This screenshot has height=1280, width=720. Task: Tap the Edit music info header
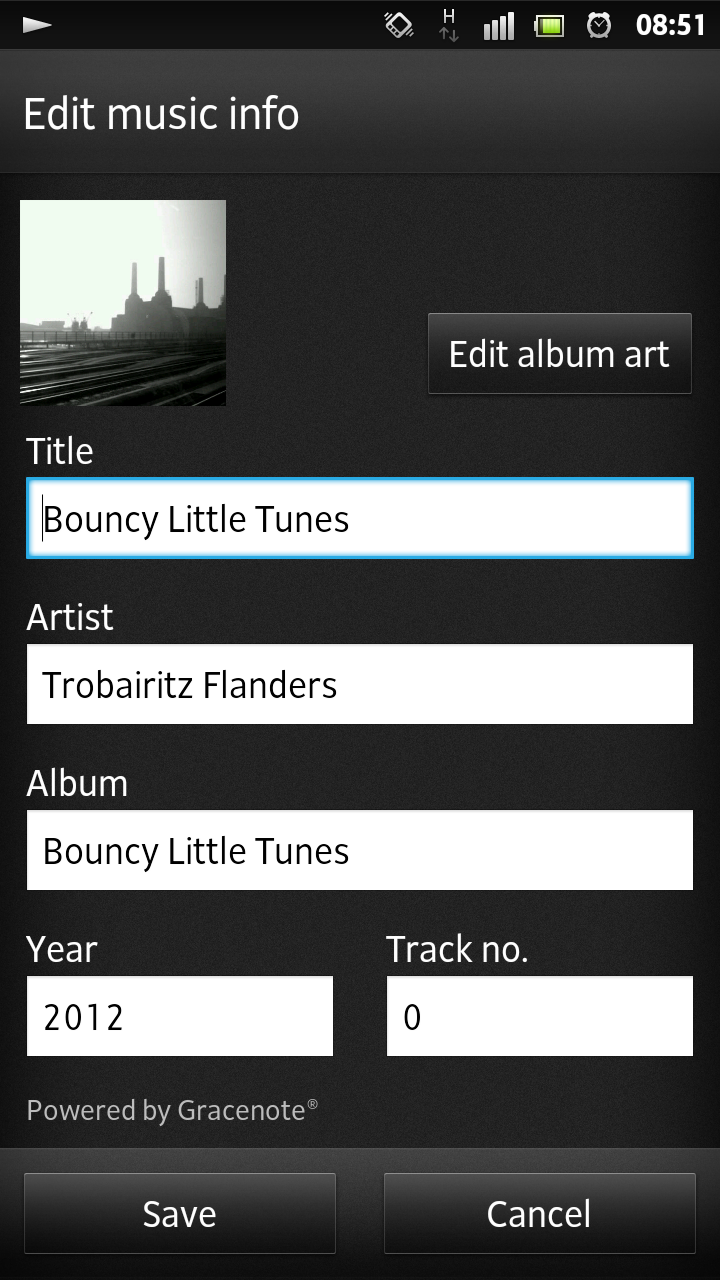coord(161,113)
